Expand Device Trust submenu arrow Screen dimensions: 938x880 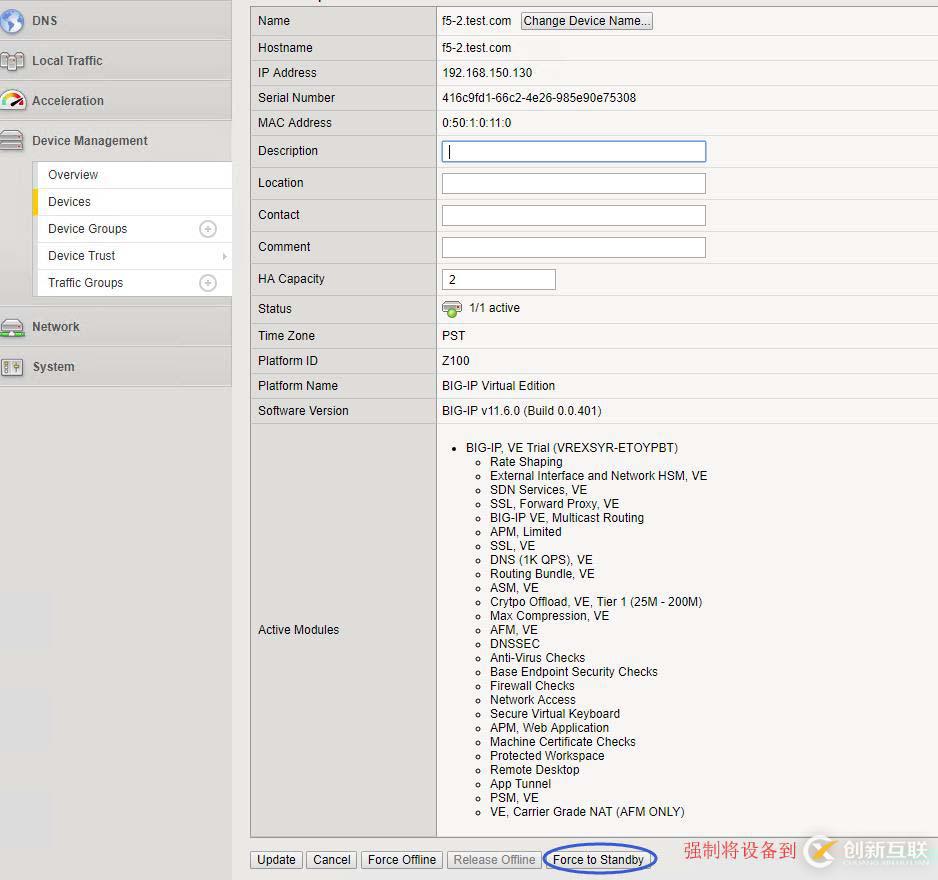click(224, 256)
